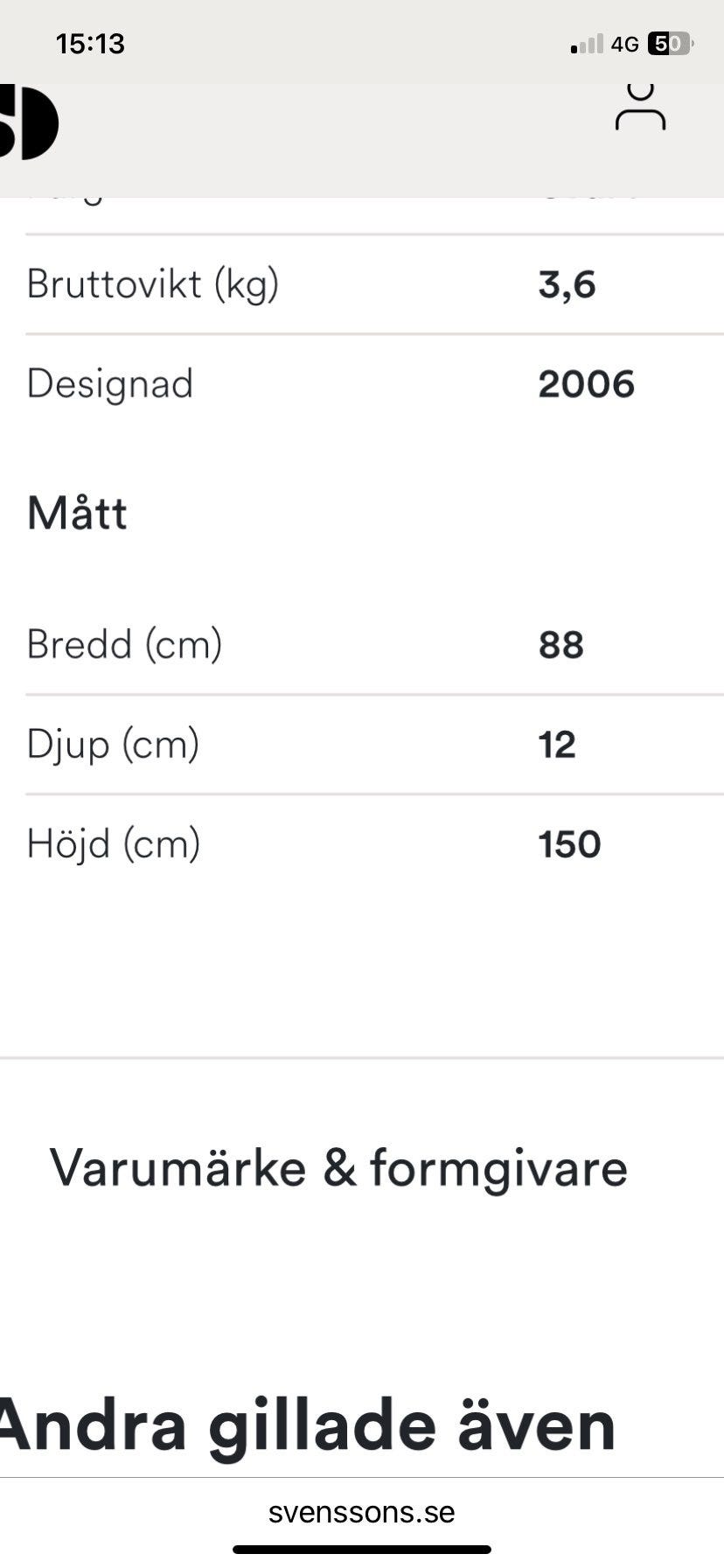Open the user account profile icon

point(640,108)
